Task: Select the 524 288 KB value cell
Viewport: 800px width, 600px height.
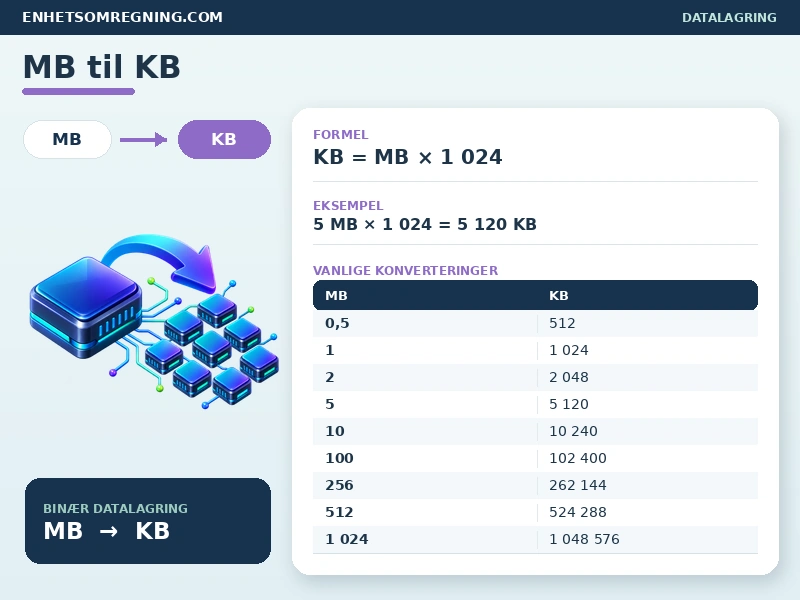Action: 648,513
